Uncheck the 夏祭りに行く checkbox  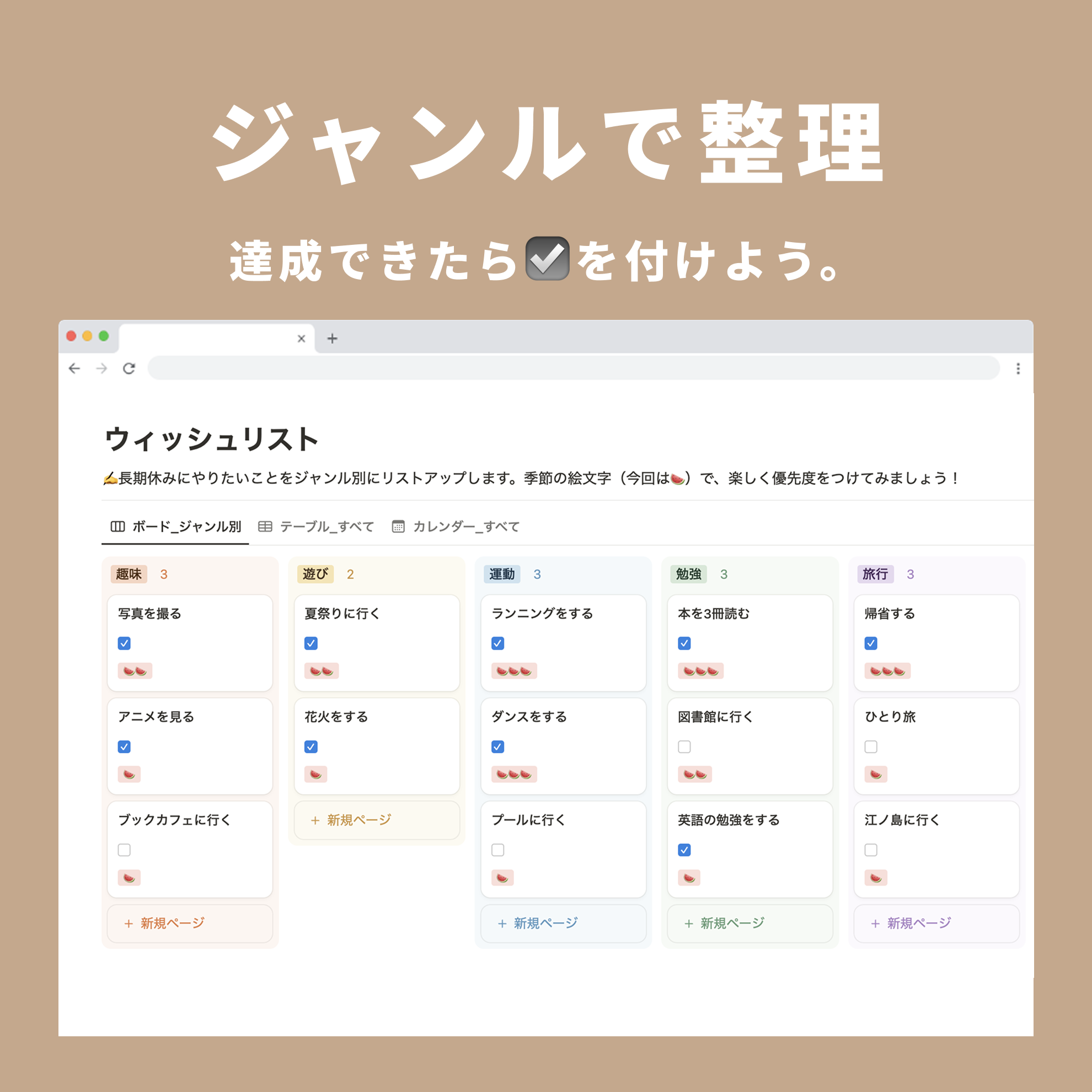pyautogui.click(x=311, y=643)
